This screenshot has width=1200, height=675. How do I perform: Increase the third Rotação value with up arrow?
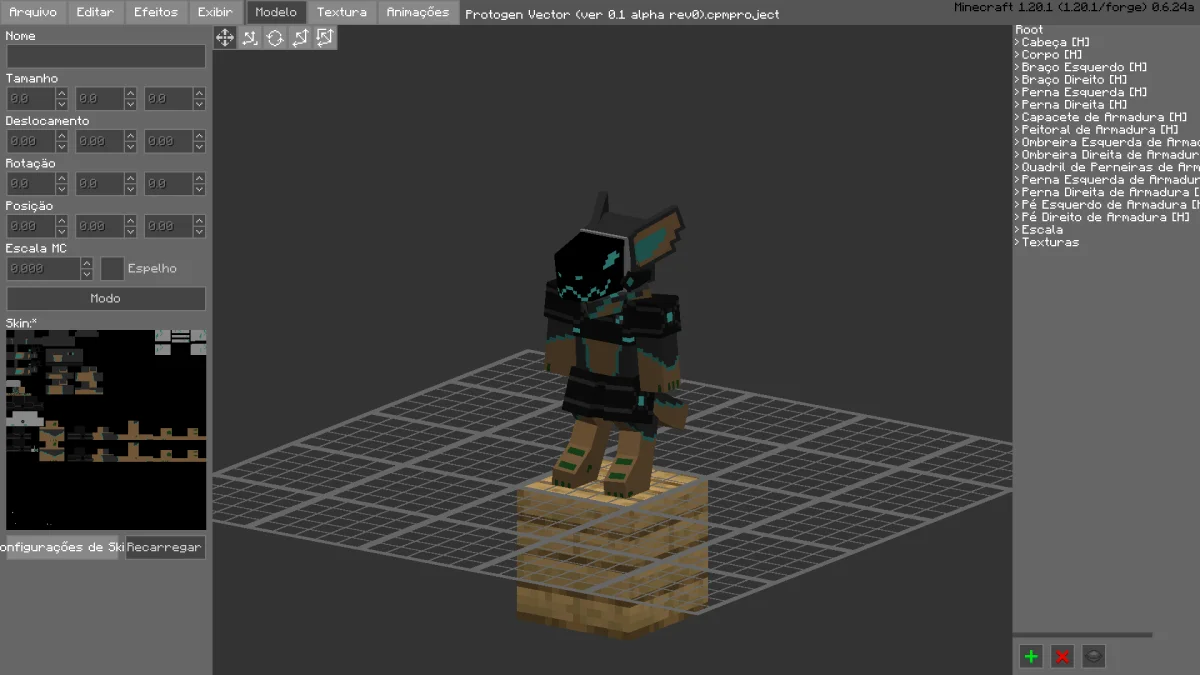[199, 179]
